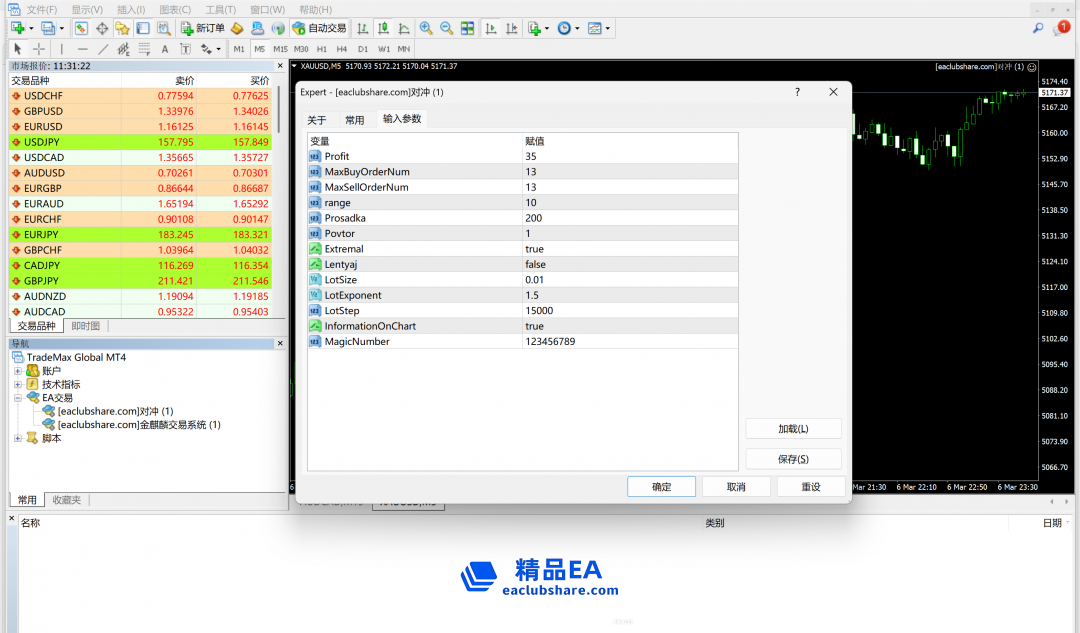The image size is (1080, 633).
Task: Click the New Order (新订单) toolbar button
Action: click(x=203, y=28)
